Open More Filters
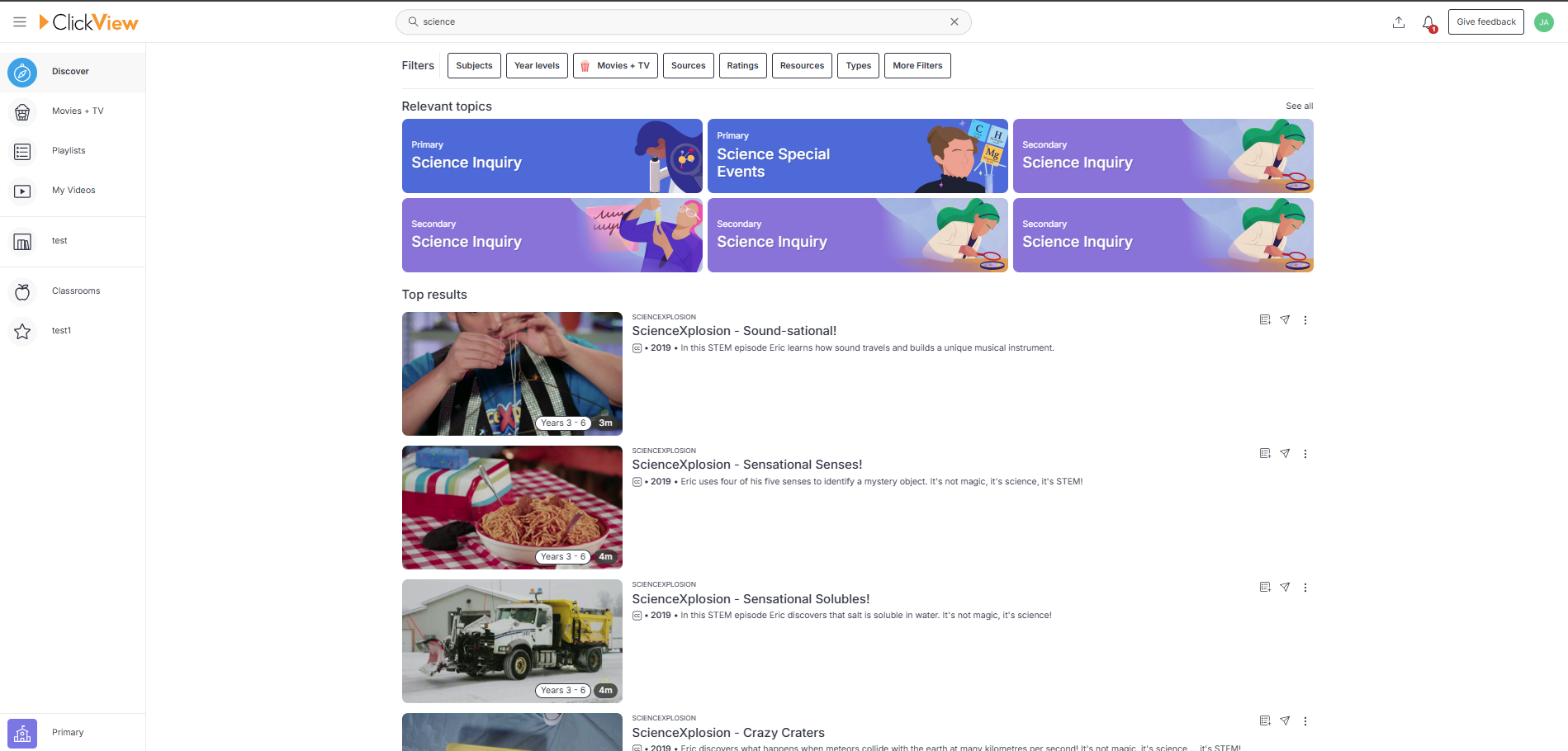 [917, 66]
